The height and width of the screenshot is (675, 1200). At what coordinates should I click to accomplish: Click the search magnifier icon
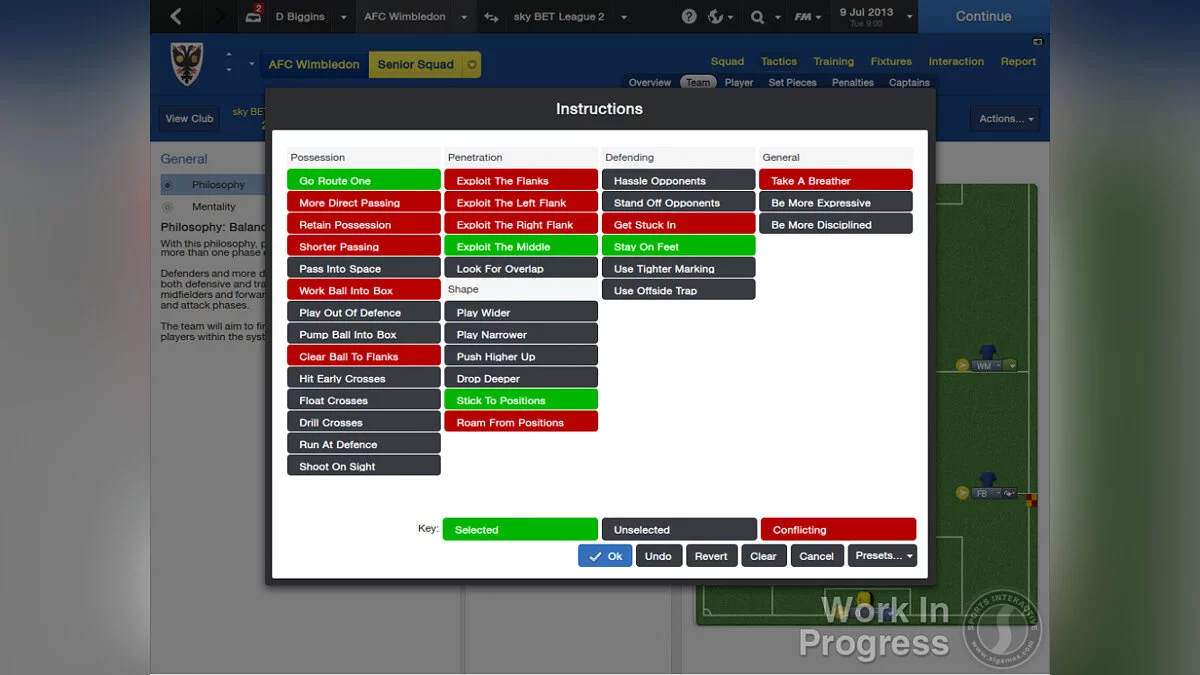757,17
